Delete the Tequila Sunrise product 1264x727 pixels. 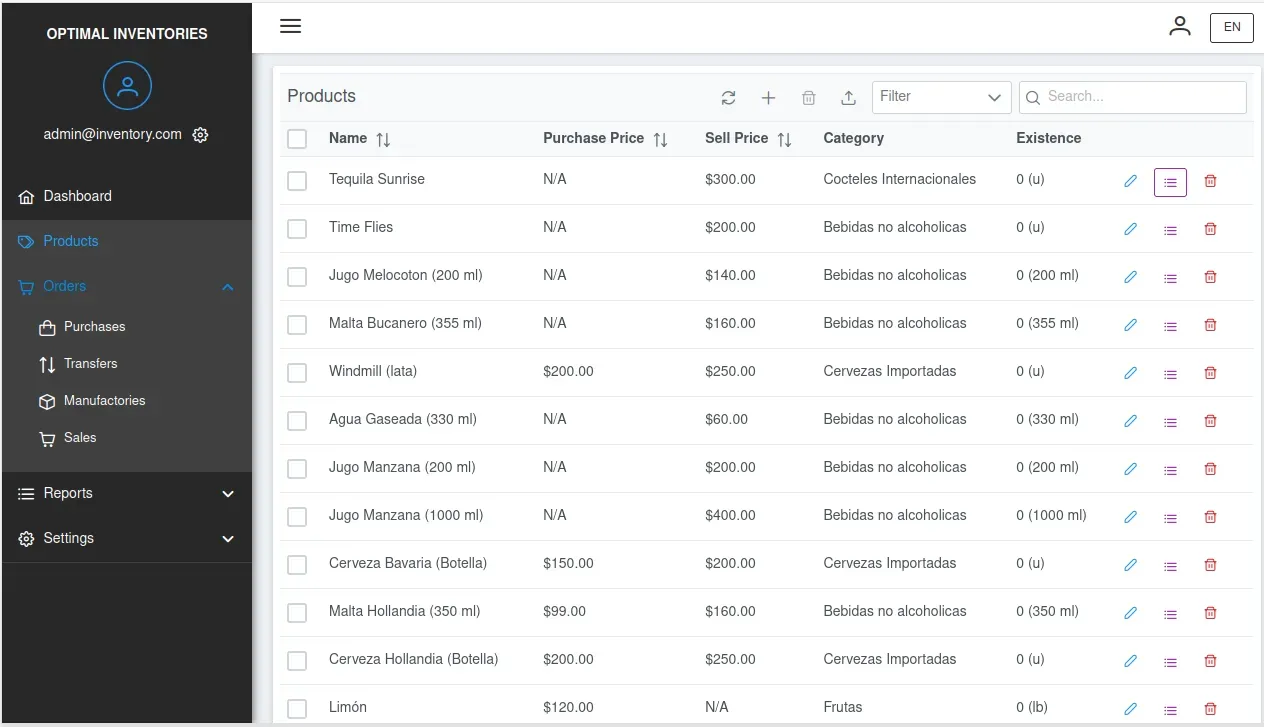click(1210, 182)
